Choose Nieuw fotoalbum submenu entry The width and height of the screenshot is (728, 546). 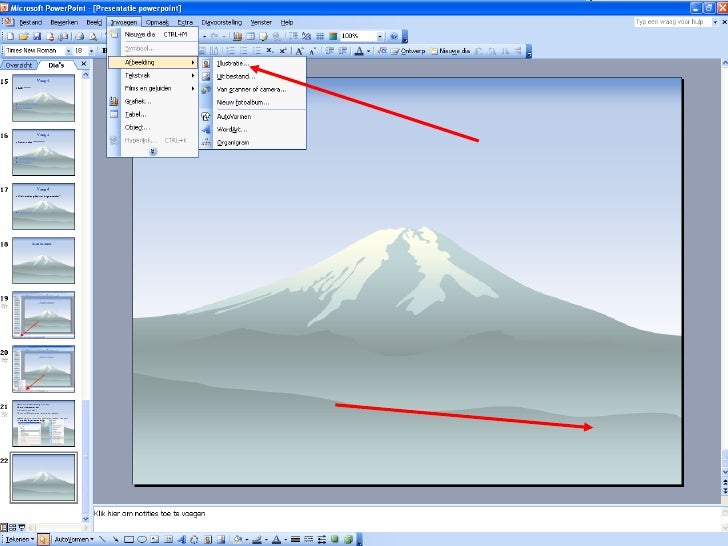pyautogui.click(x=253, y=102)
